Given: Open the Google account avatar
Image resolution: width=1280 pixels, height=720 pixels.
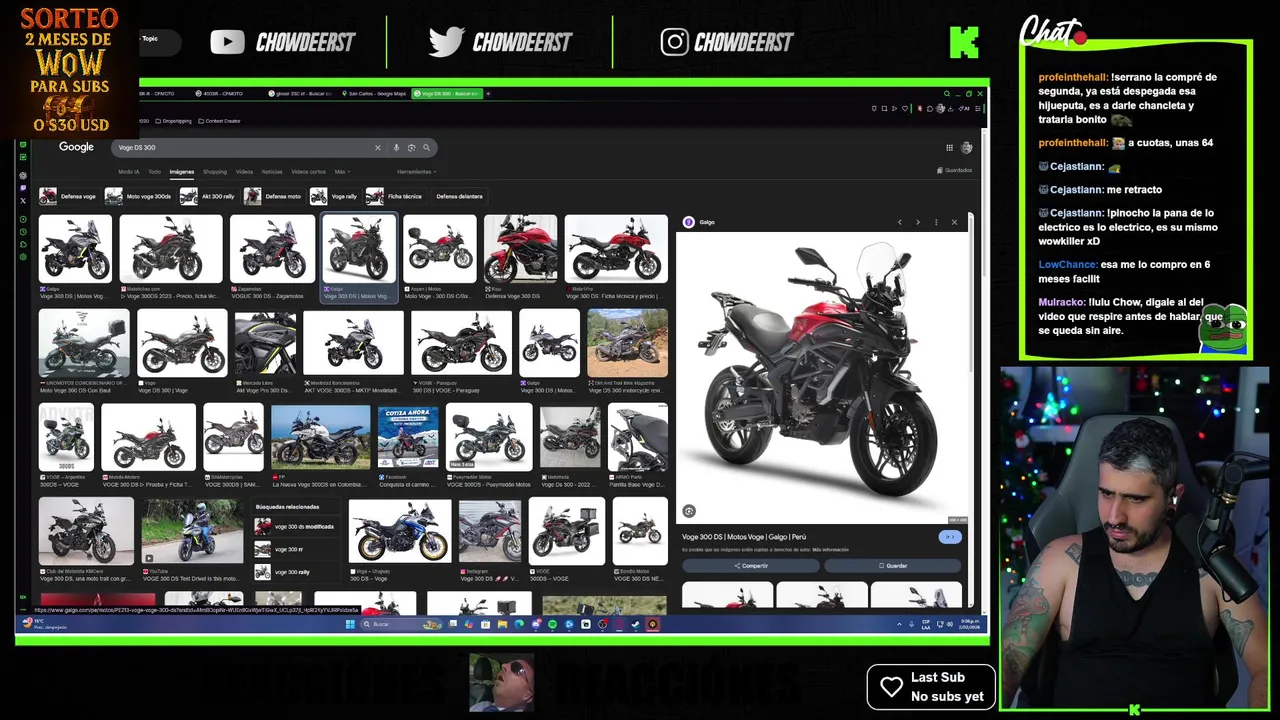Looking at the screenshot, I should point(967,147).
